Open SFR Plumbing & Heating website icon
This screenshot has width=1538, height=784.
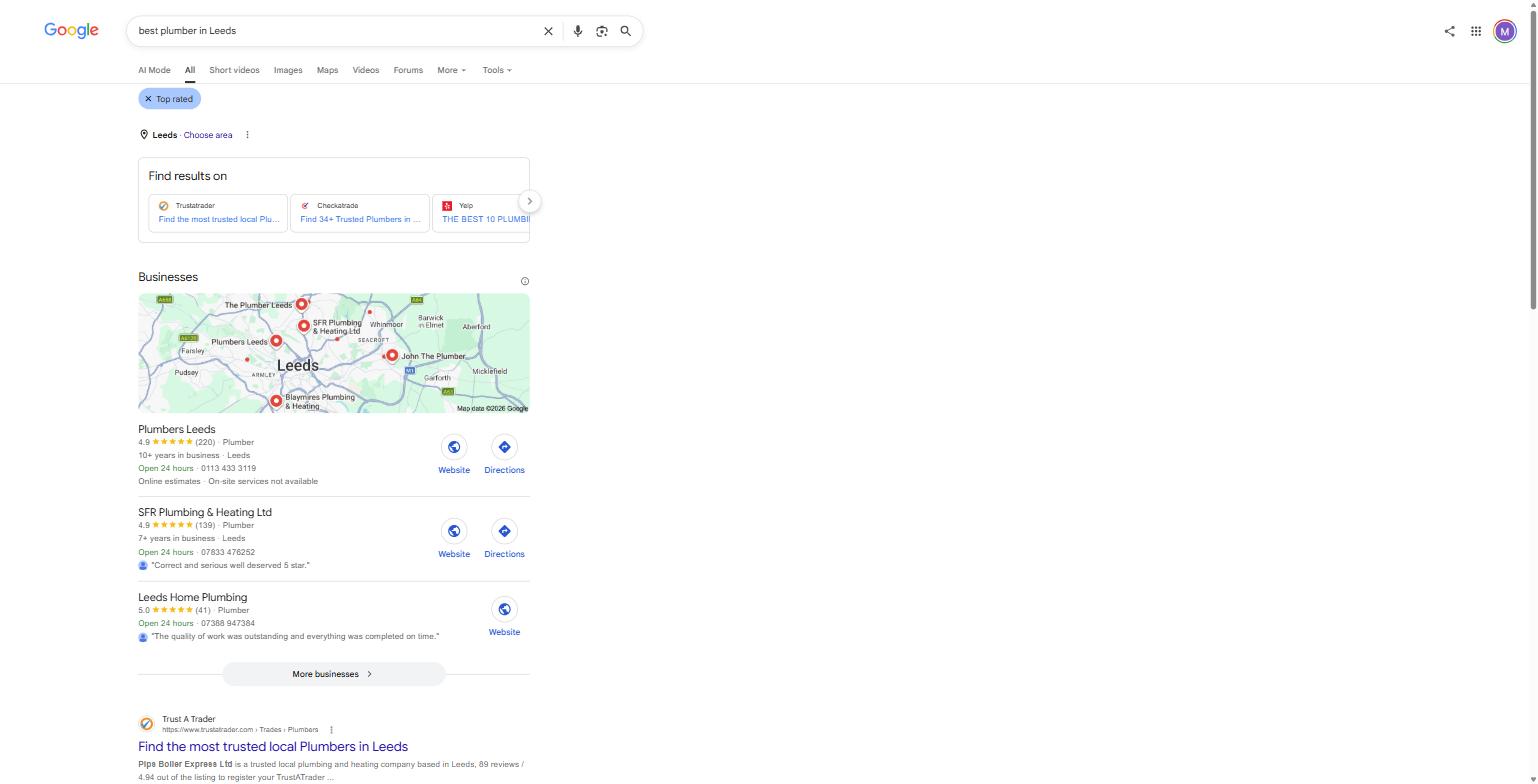click(x=454, y=531)
